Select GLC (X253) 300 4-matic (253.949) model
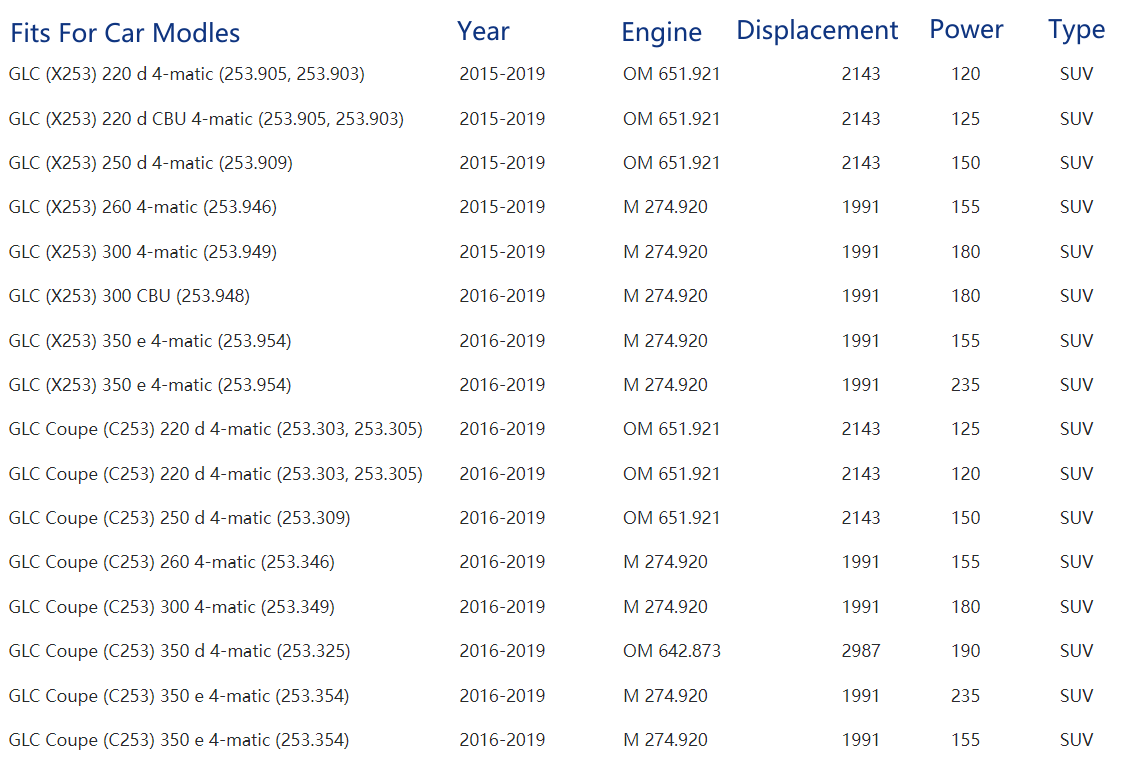 [142, 252]
